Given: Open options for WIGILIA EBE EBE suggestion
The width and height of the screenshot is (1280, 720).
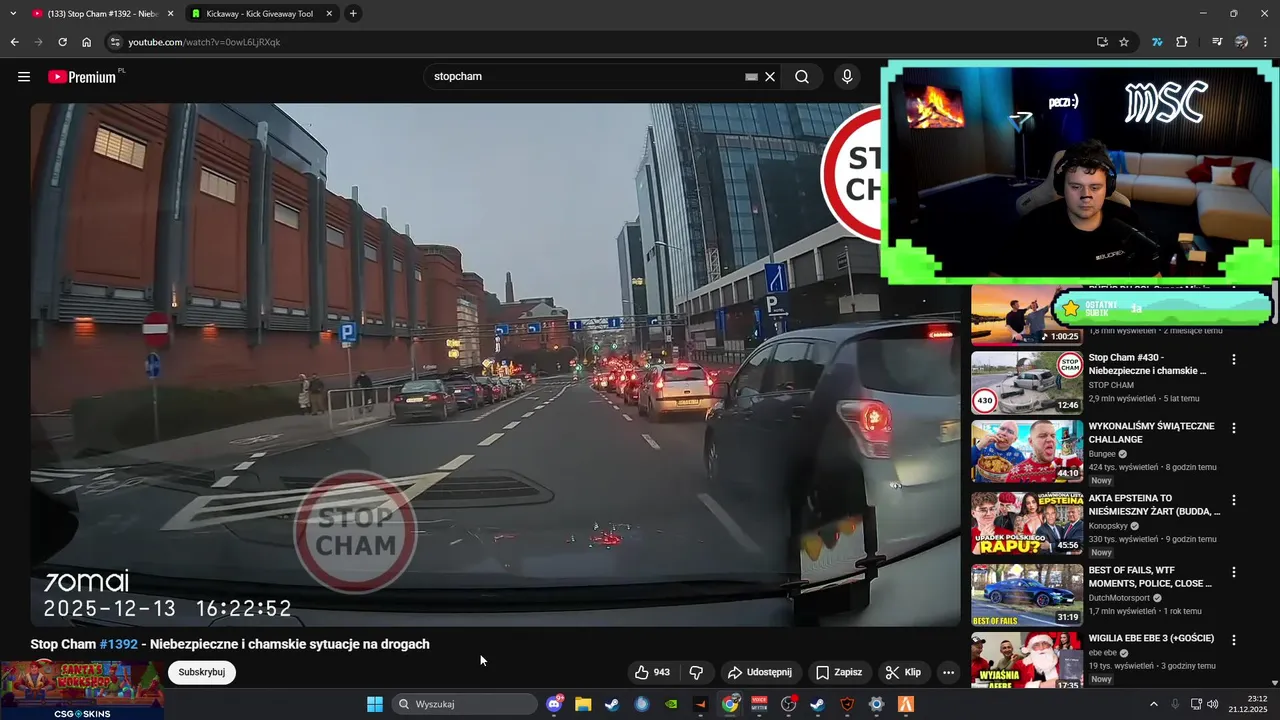Looking at the screenshot, I should click(1234, 639).
